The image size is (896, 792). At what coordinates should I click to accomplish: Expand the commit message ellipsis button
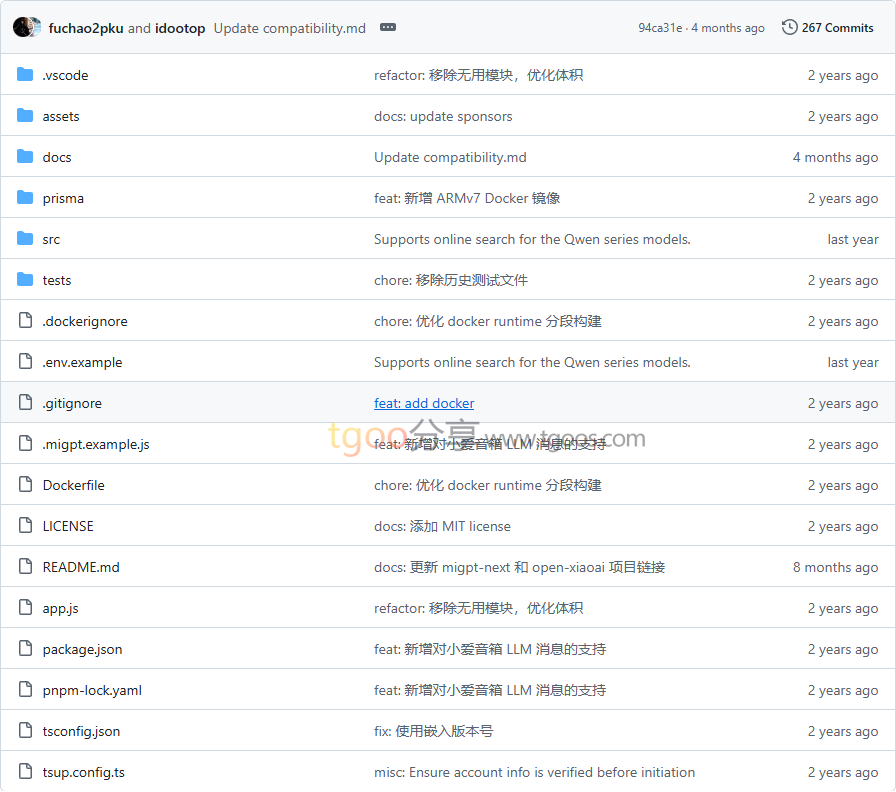click(x=388, y=28)
